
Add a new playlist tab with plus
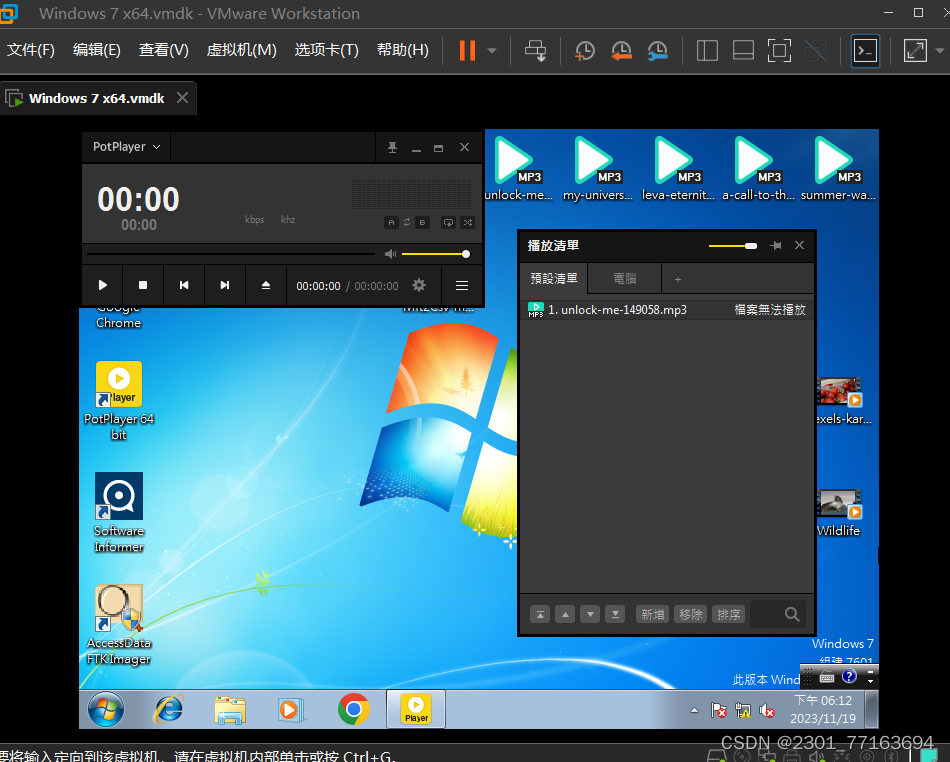point(678,279)
